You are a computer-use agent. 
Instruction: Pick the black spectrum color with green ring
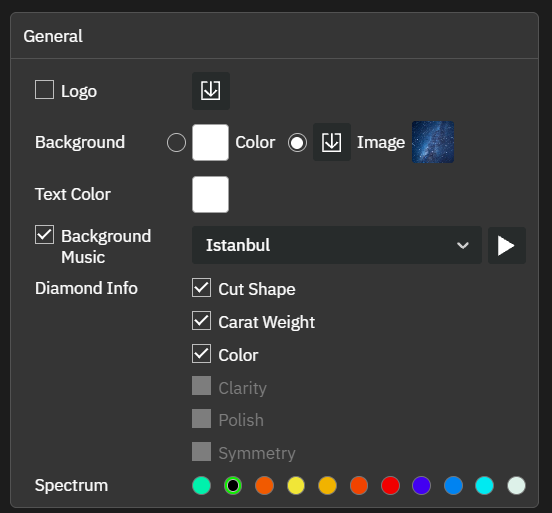[233, 486]
